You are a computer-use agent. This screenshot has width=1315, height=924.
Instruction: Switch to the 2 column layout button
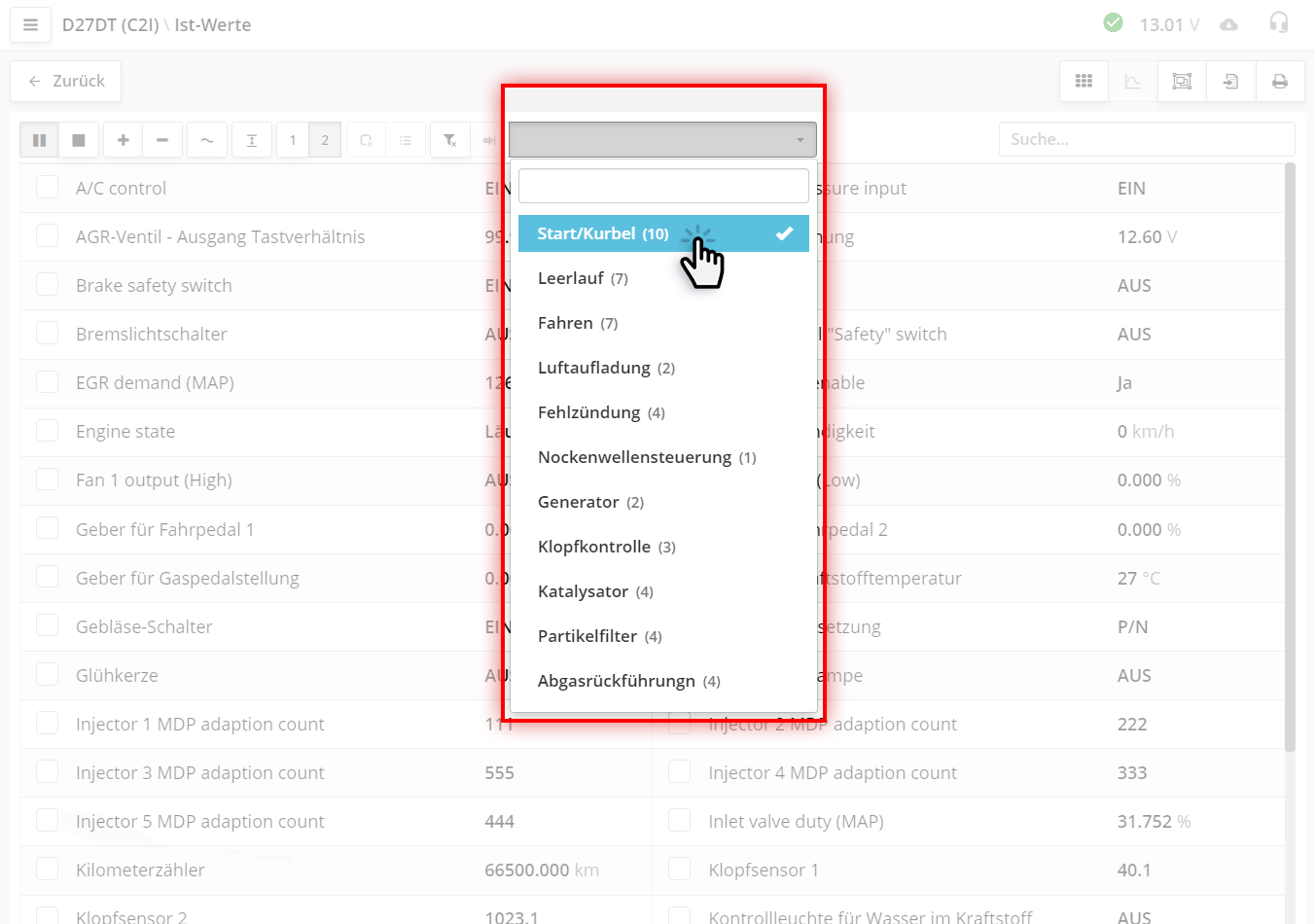(325, 140)
